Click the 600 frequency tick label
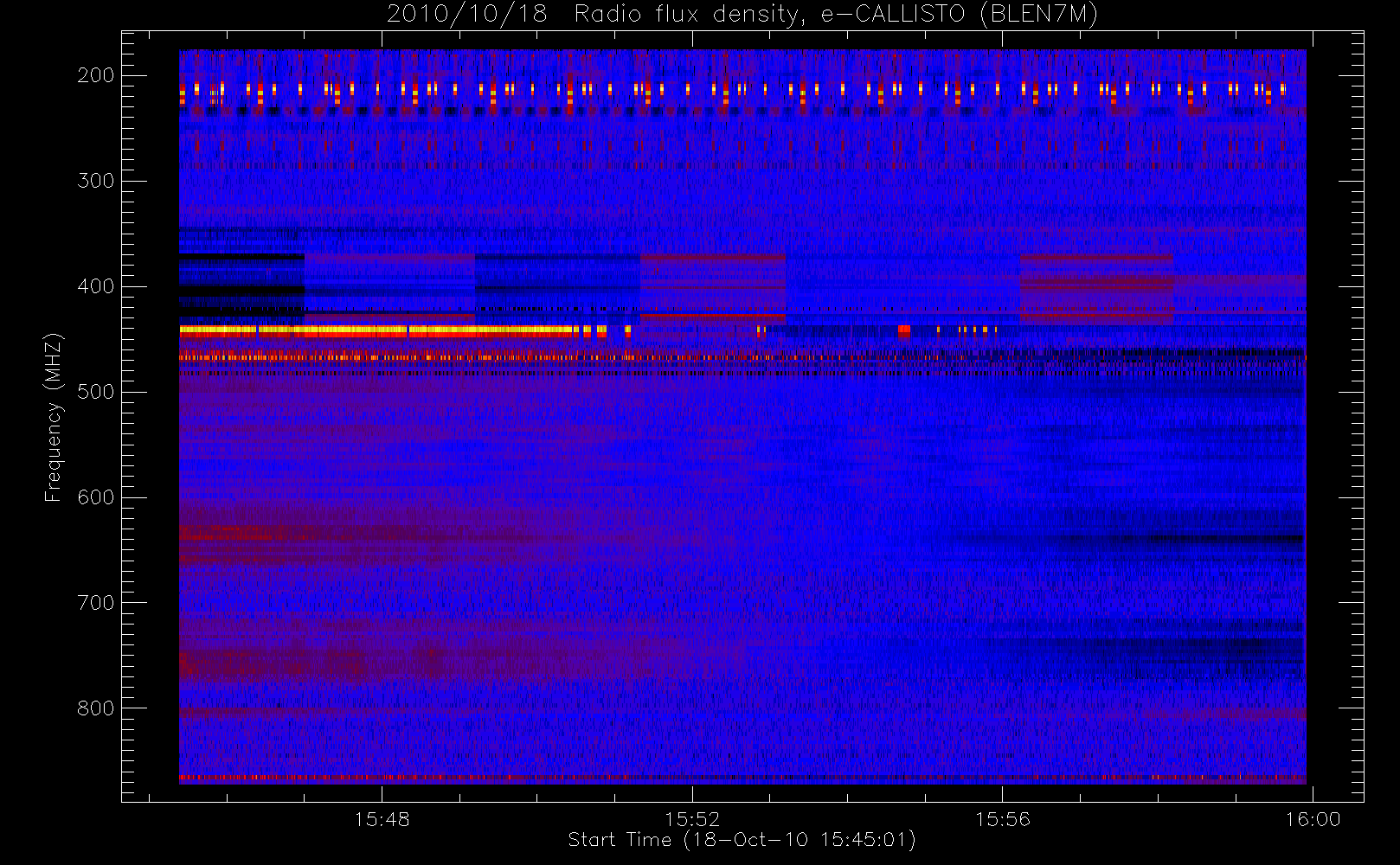The height and width of the screenshot is (865, 1400). point(95,497)
